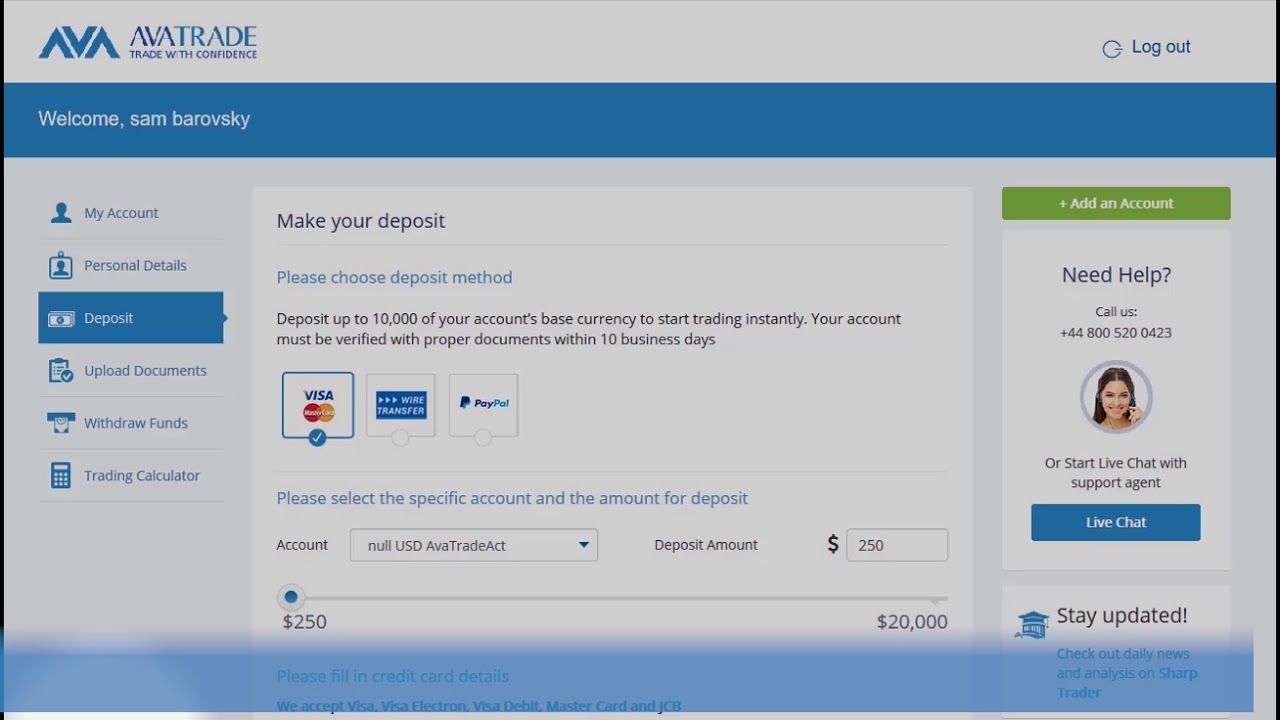
Task: Click the Log out arrow icon
Action: click(x=1112, y=49)
